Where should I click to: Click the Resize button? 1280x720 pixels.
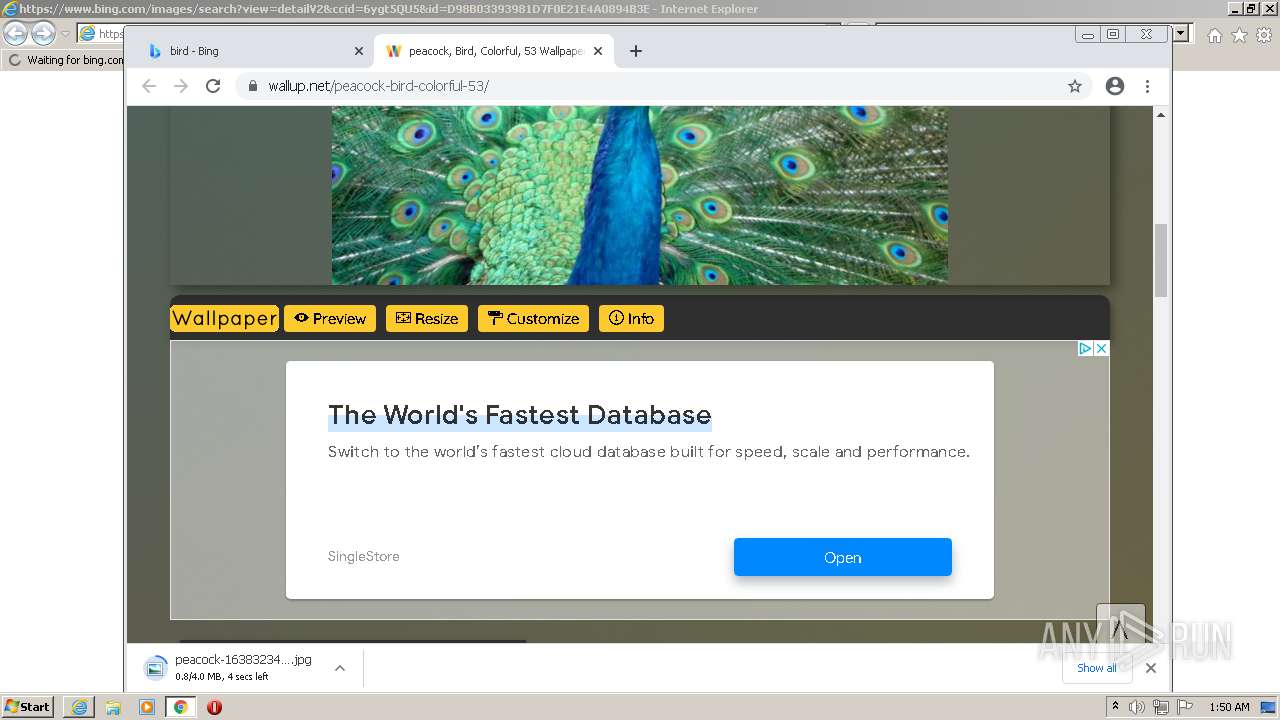[x=427, y=318]
